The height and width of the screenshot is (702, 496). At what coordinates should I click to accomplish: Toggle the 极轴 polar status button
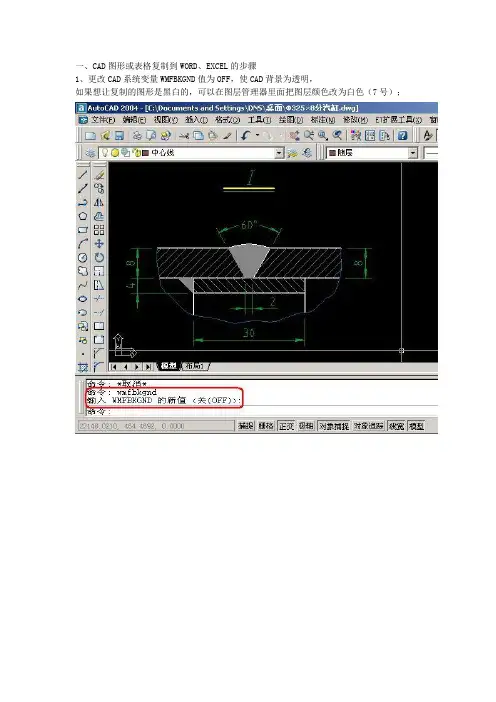tap(306, 426)
